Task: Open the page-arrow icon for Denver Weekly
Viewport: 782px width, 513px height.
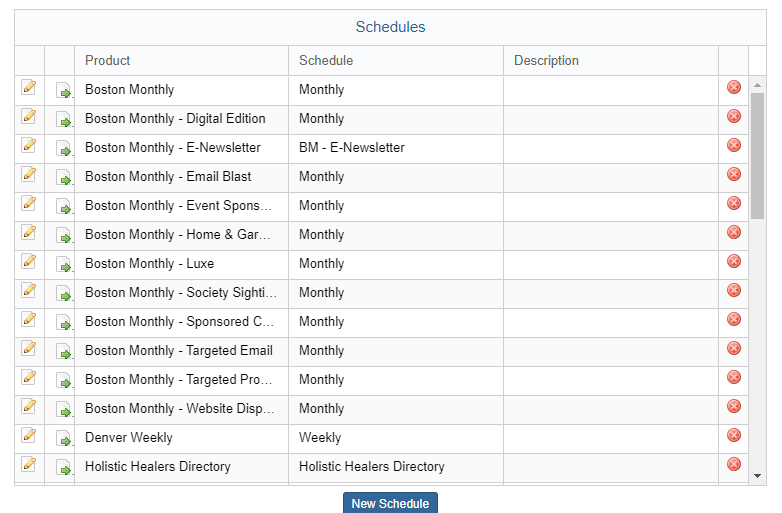Action: point(64,438)
